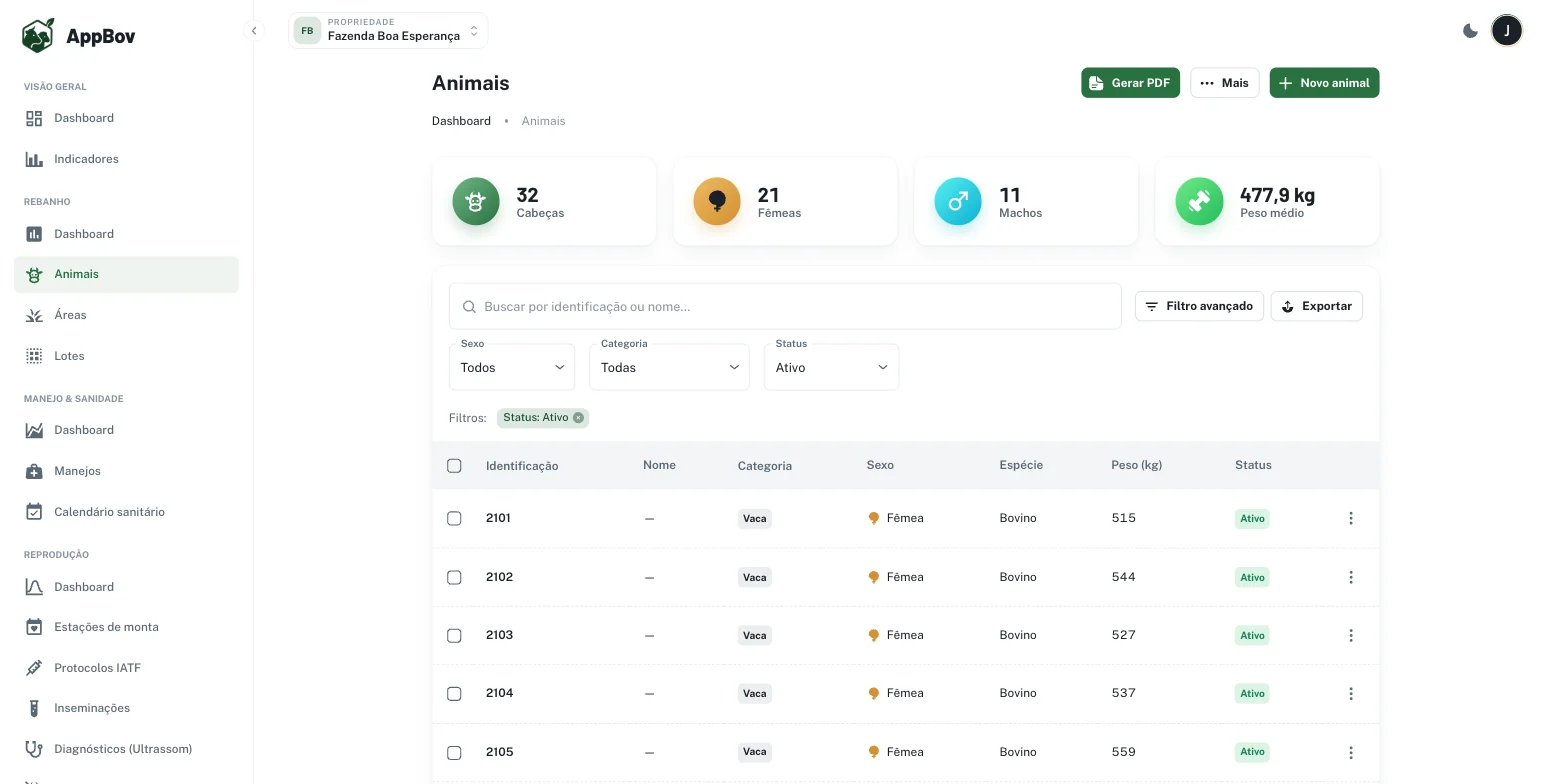The width and height of the screenshot is (1558, 784).
Task: Click the green Cabeças cow icon
Action: coord(476,201)
